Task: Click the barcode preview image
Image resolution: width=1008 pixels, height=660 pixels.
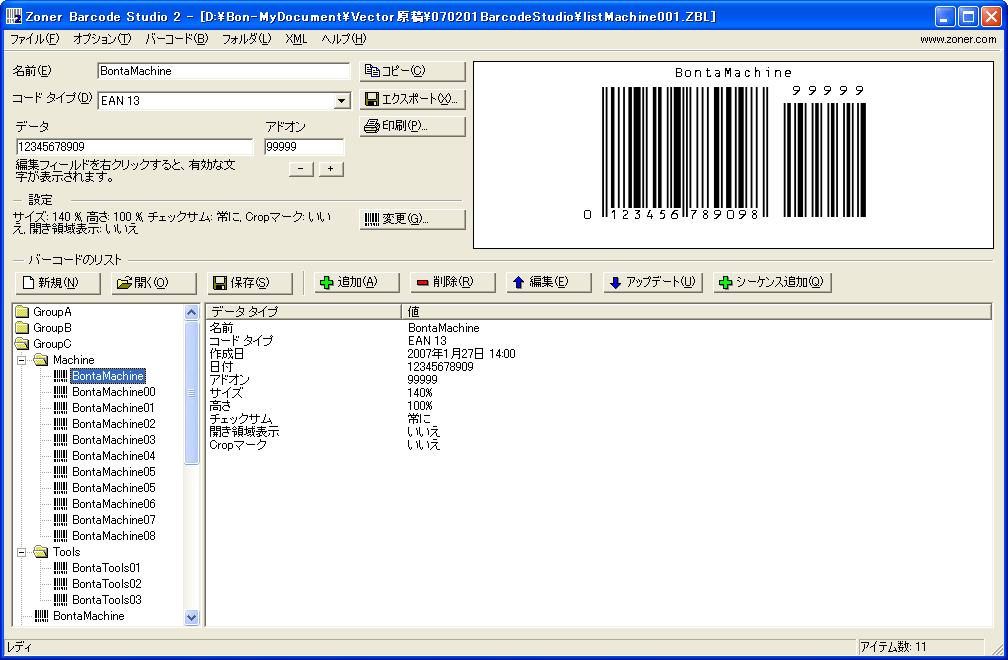Action: [x=734, y=155]
